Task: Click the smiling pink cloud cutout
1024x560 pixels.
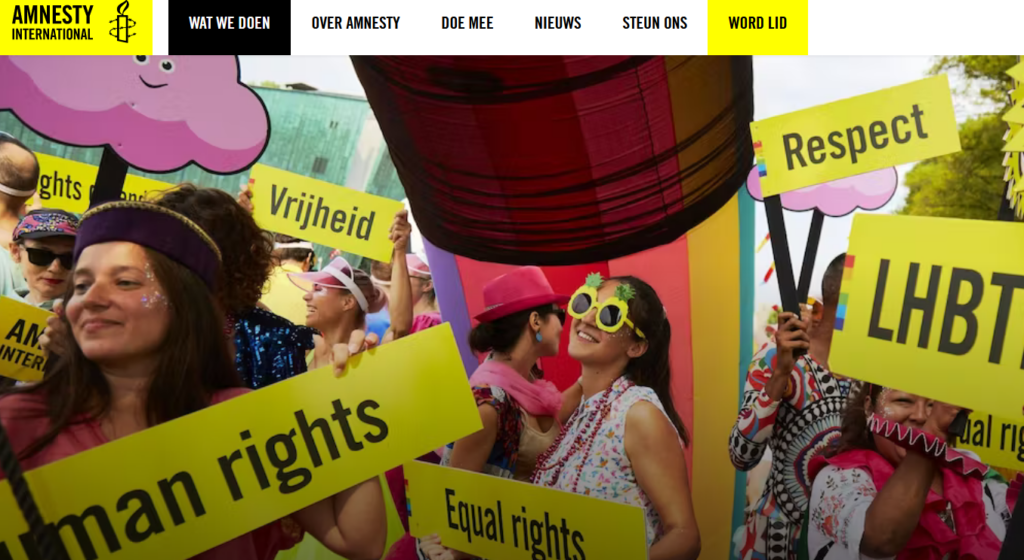Action: (136, 110)
